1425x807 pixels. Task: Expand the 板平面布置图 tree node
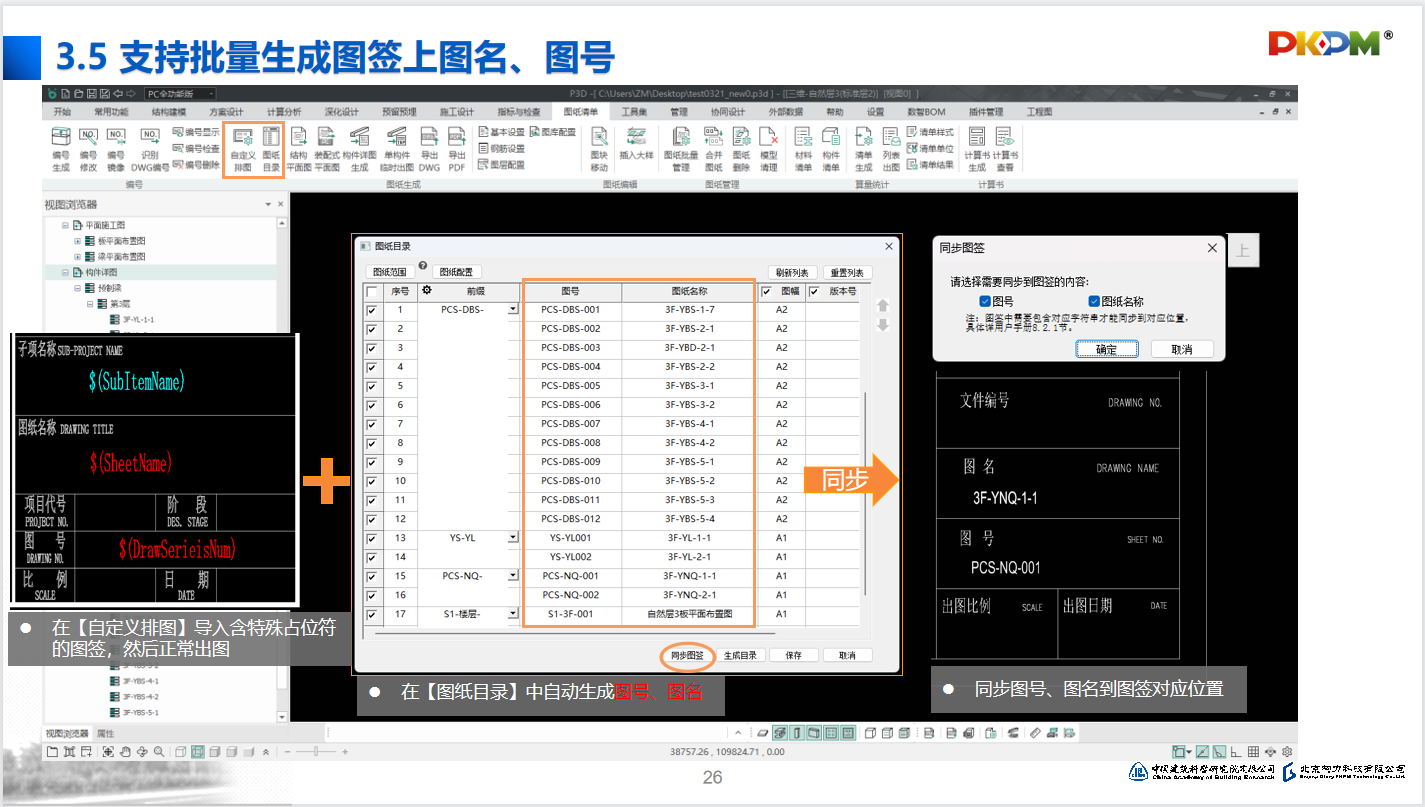(78, 241)
